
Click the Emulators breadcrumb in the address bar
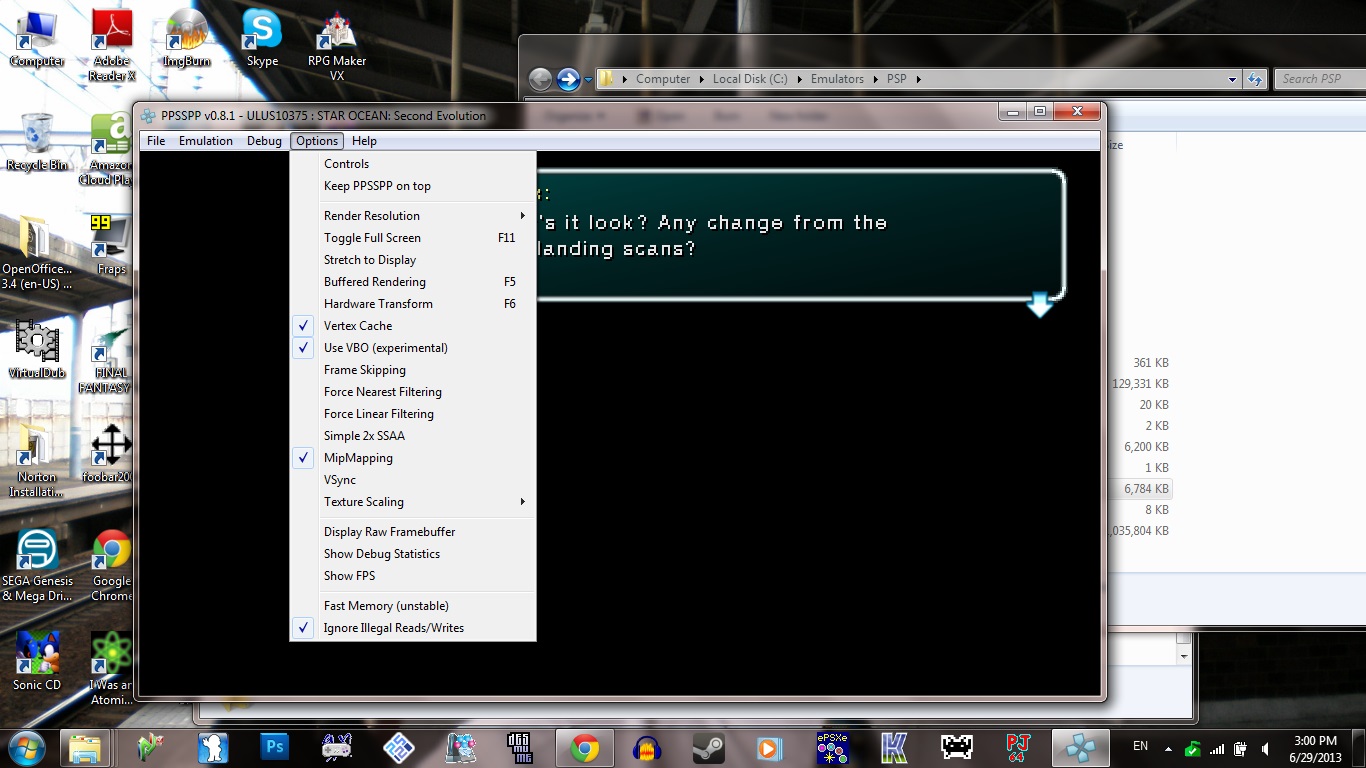point(836,79)
